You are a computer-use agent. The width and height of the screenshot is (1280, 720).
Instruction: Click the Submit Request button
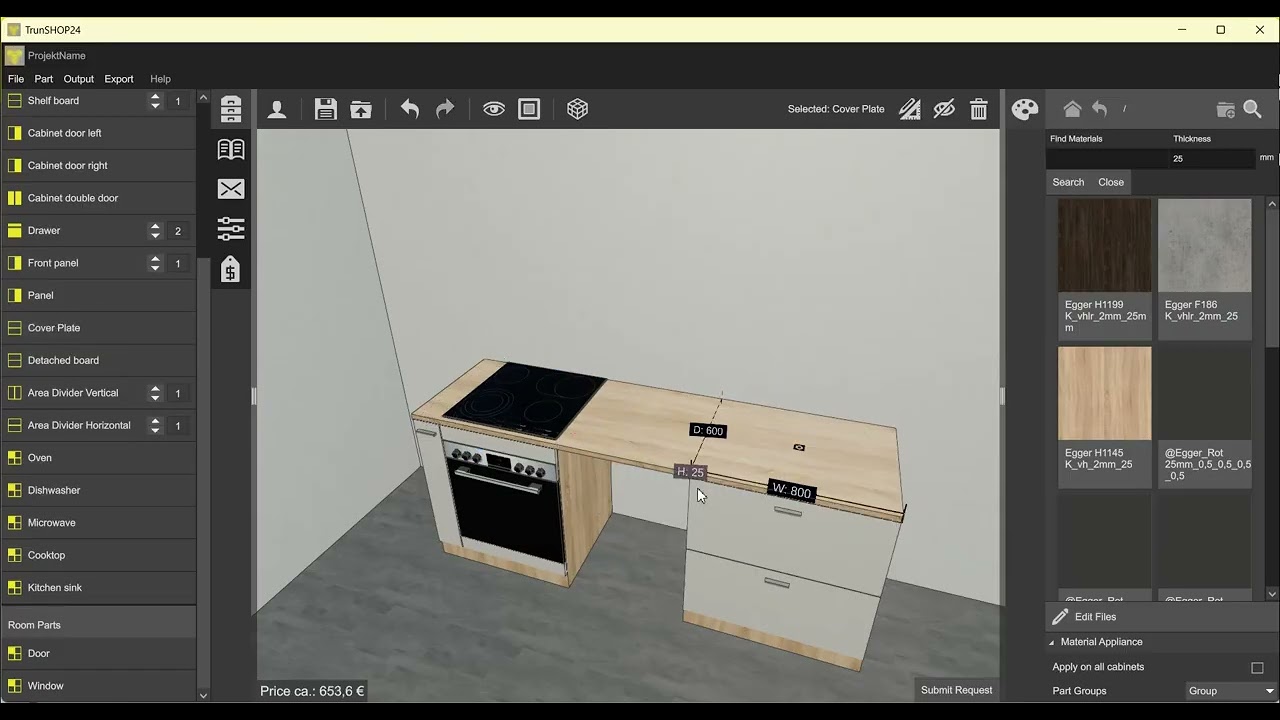tap(956, 690)
